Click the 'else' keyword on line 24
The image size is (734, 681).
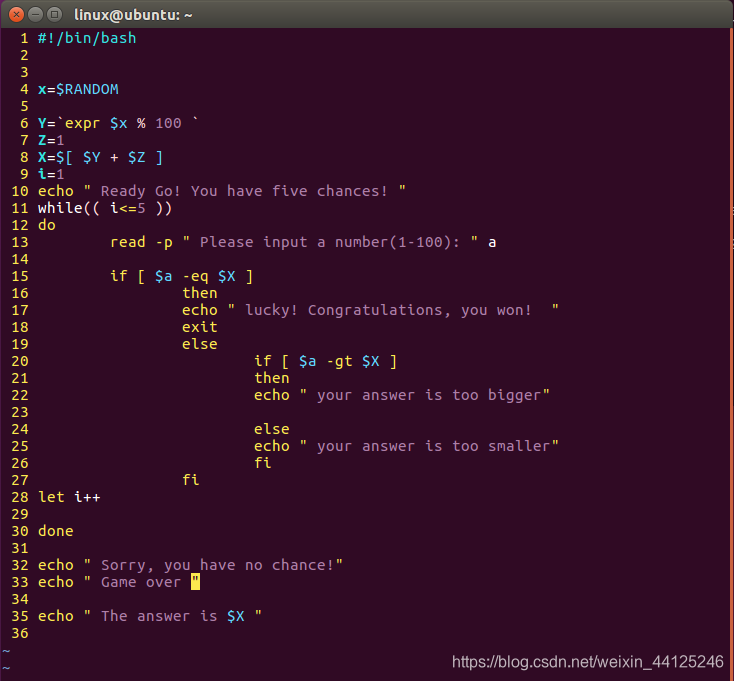[272, 429]
